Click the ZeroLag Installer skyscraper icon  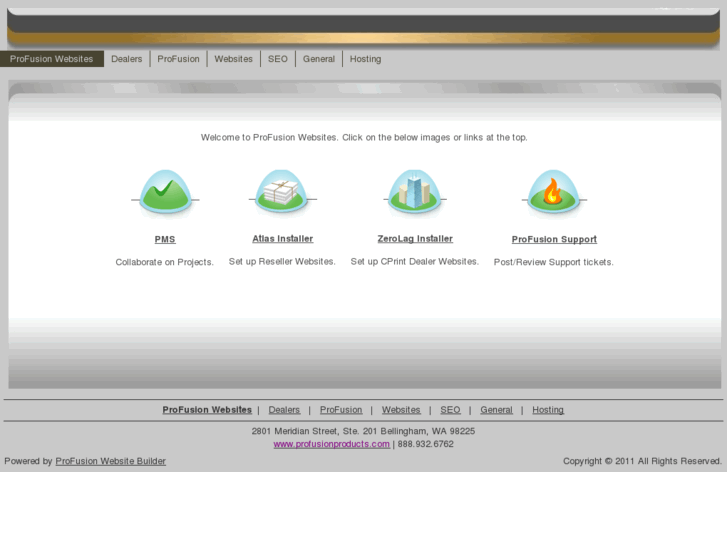415,192
